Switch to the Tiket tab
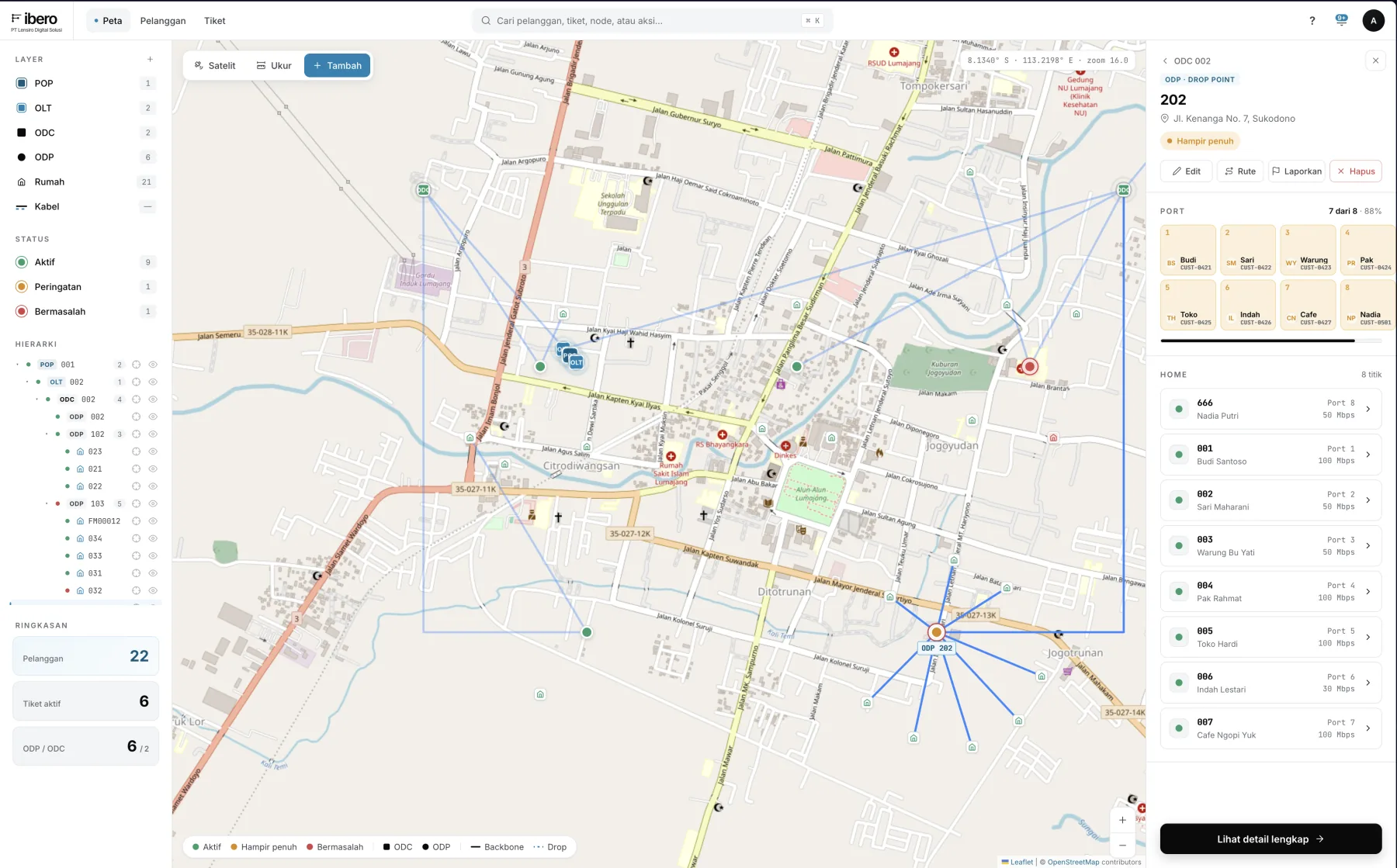Viewport: 1397px width, 868px height. (x=215, y=21)
